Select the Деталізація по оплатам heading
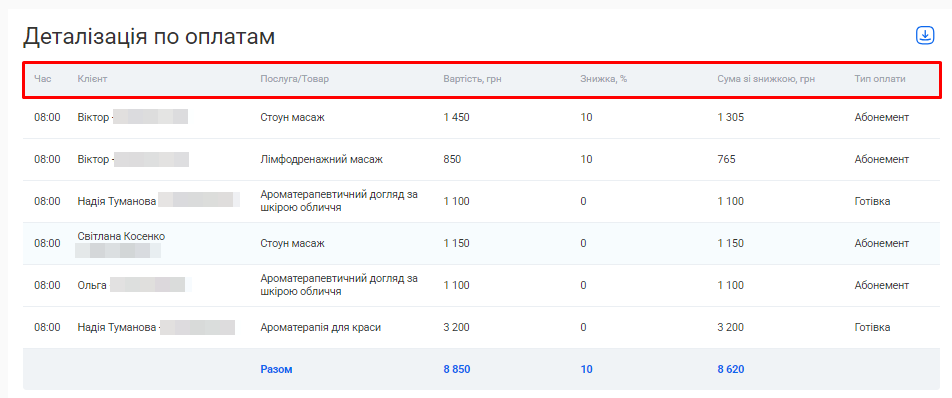 [149, 36]
